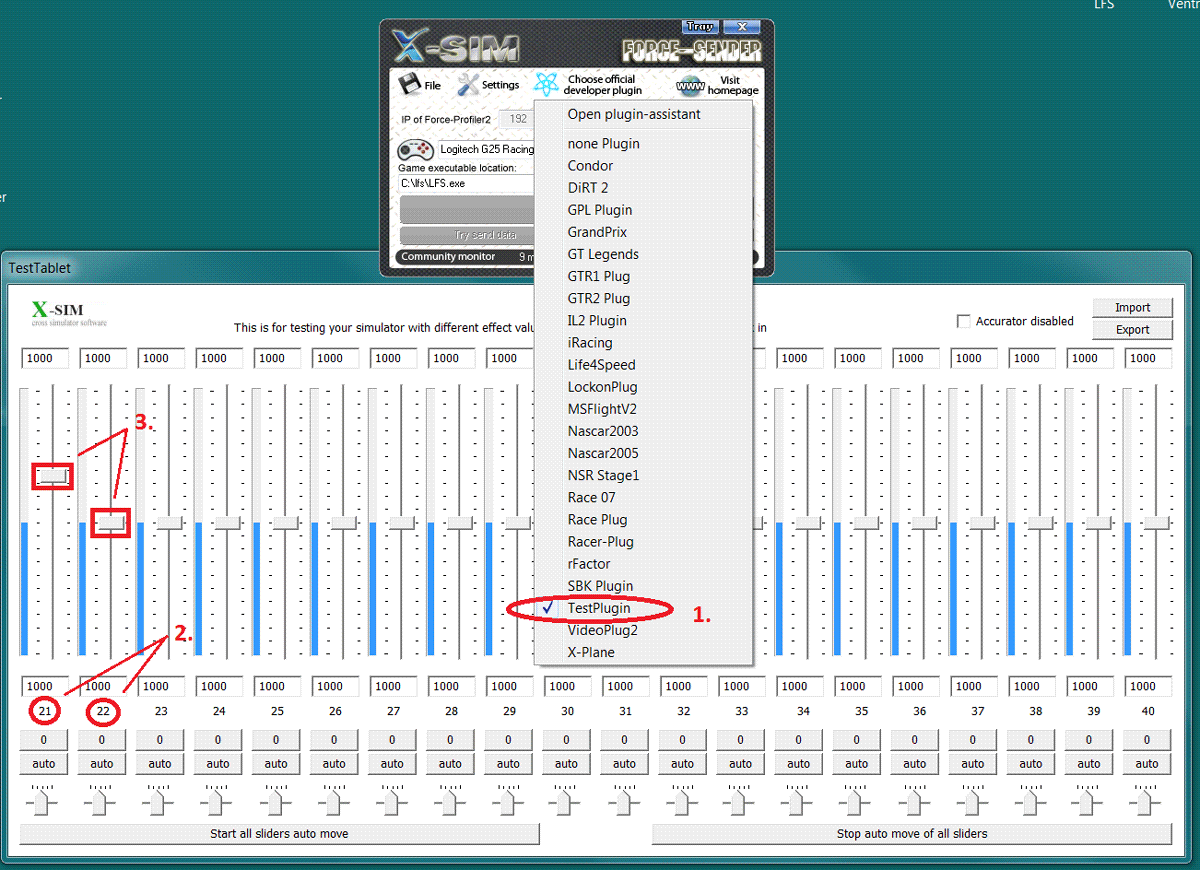Open Settings with the wrench icon
Screen dimensions: 1200x870
(x=468, y=84)
